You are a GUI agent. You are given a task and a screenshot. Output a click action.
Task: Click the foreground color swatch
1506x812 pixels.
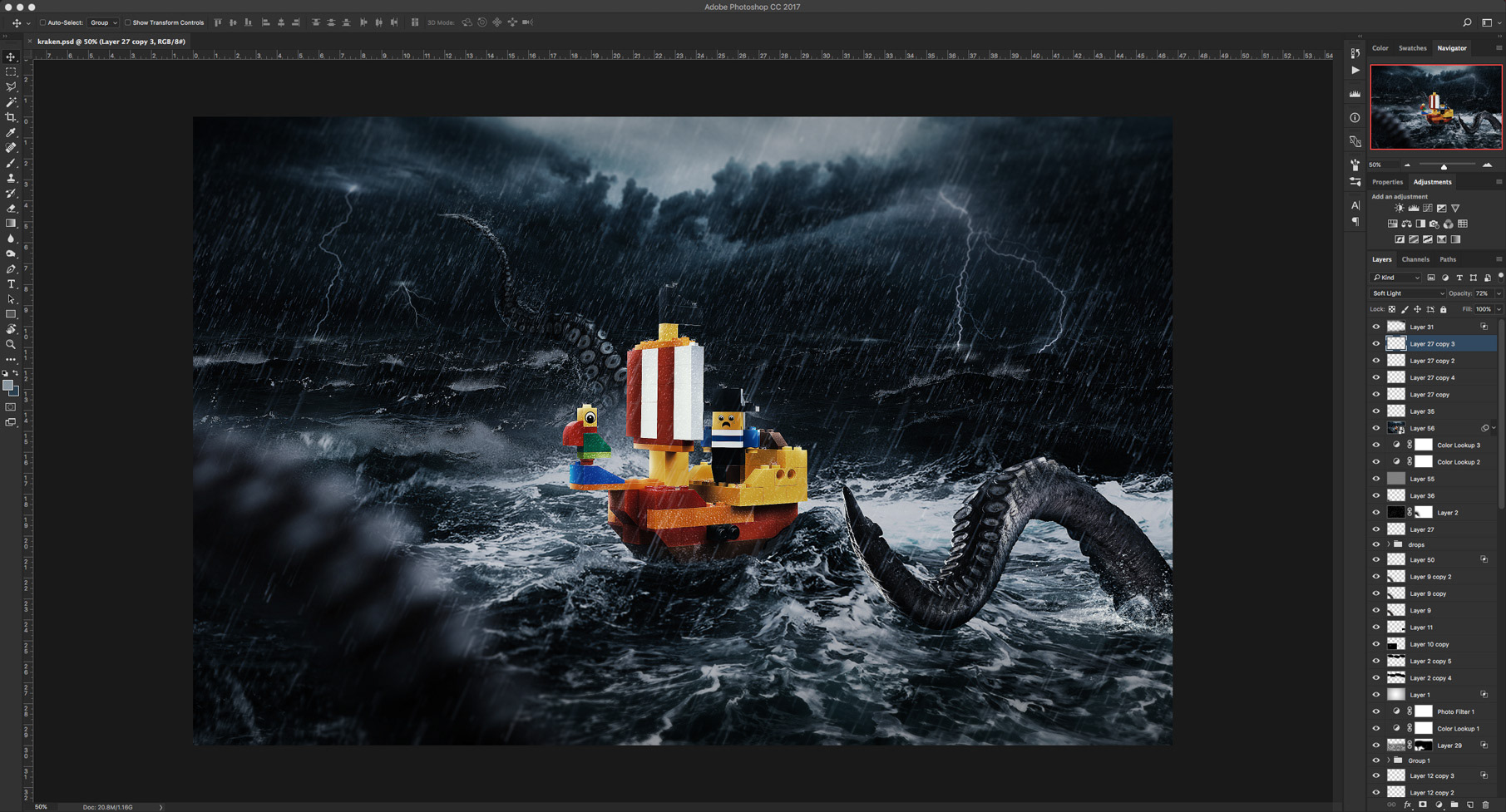pos(8,386)
